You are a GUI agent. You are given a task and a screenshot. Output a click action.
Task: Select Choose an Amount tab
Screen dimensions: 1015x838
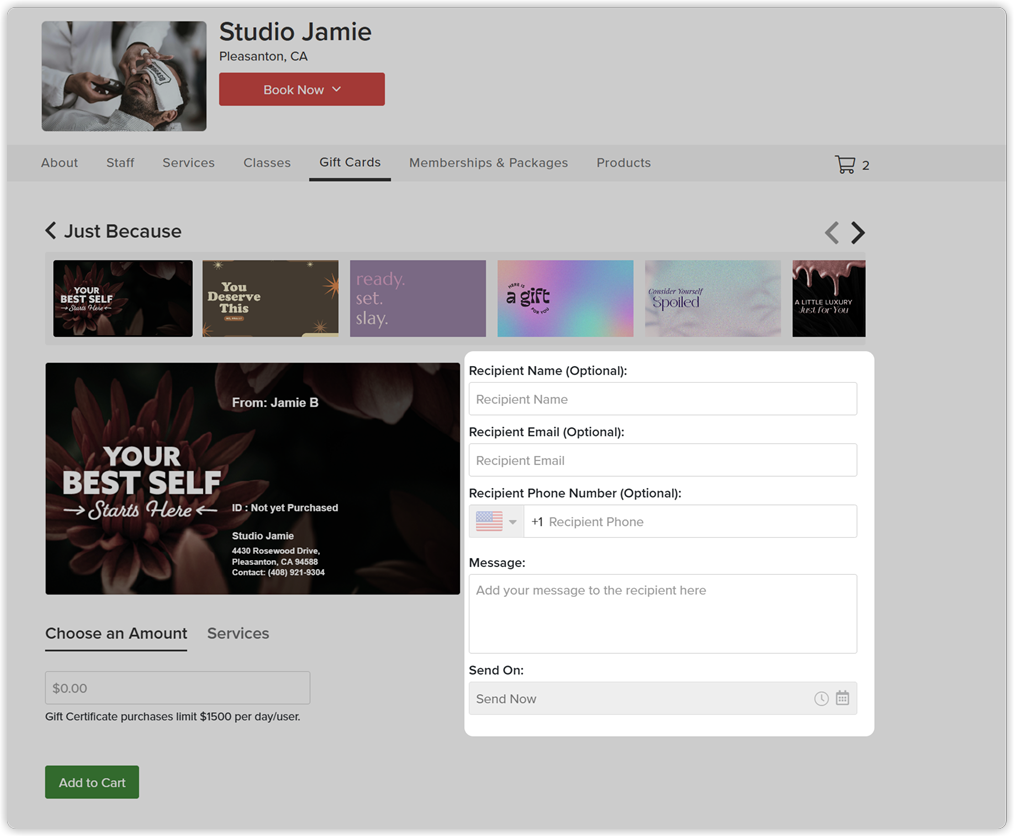click(x=116, y=634)
